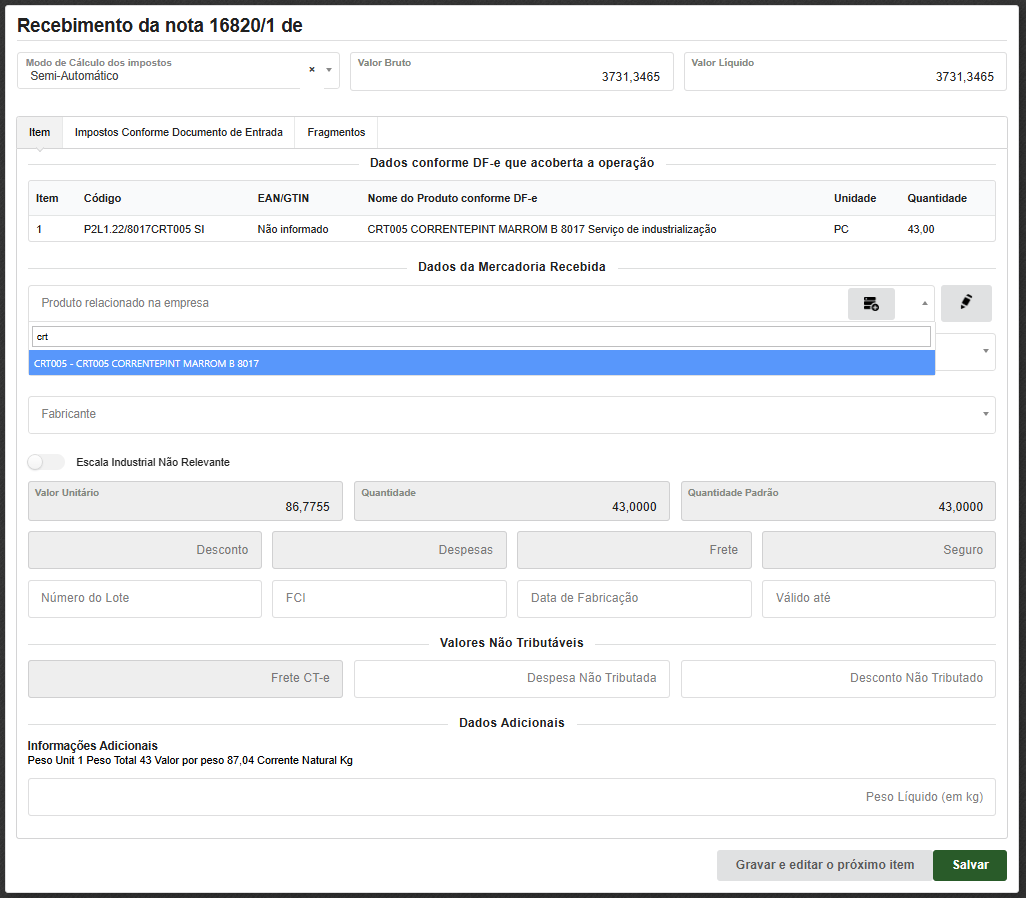Click the Despesa Não Tributada field
Screen dimensions: 1026x898
point(511,679)
